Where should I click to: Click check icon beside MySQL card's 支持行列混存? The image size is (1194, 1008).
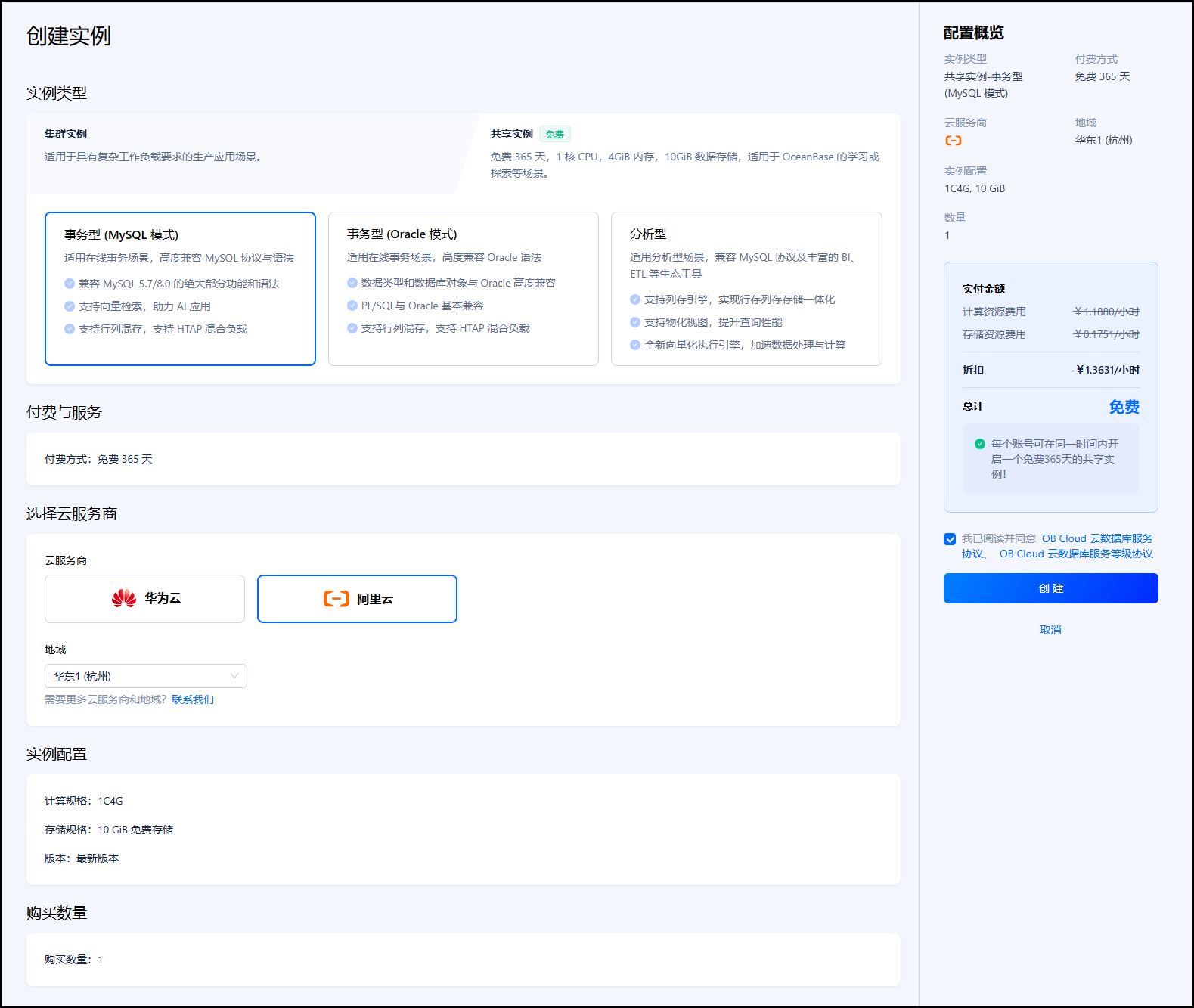point(70,329)
